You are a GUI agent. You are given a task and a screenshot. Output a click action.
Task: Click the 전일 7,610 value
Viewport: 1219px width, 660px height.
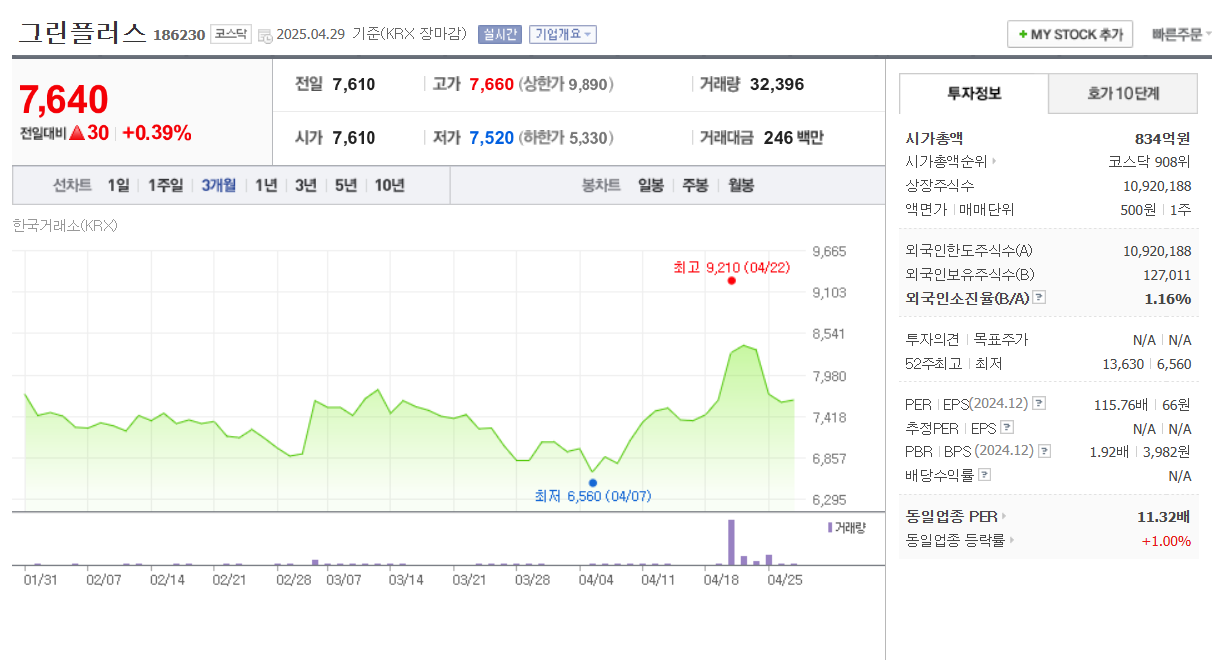pyautogui.click(x=353, y=84)
